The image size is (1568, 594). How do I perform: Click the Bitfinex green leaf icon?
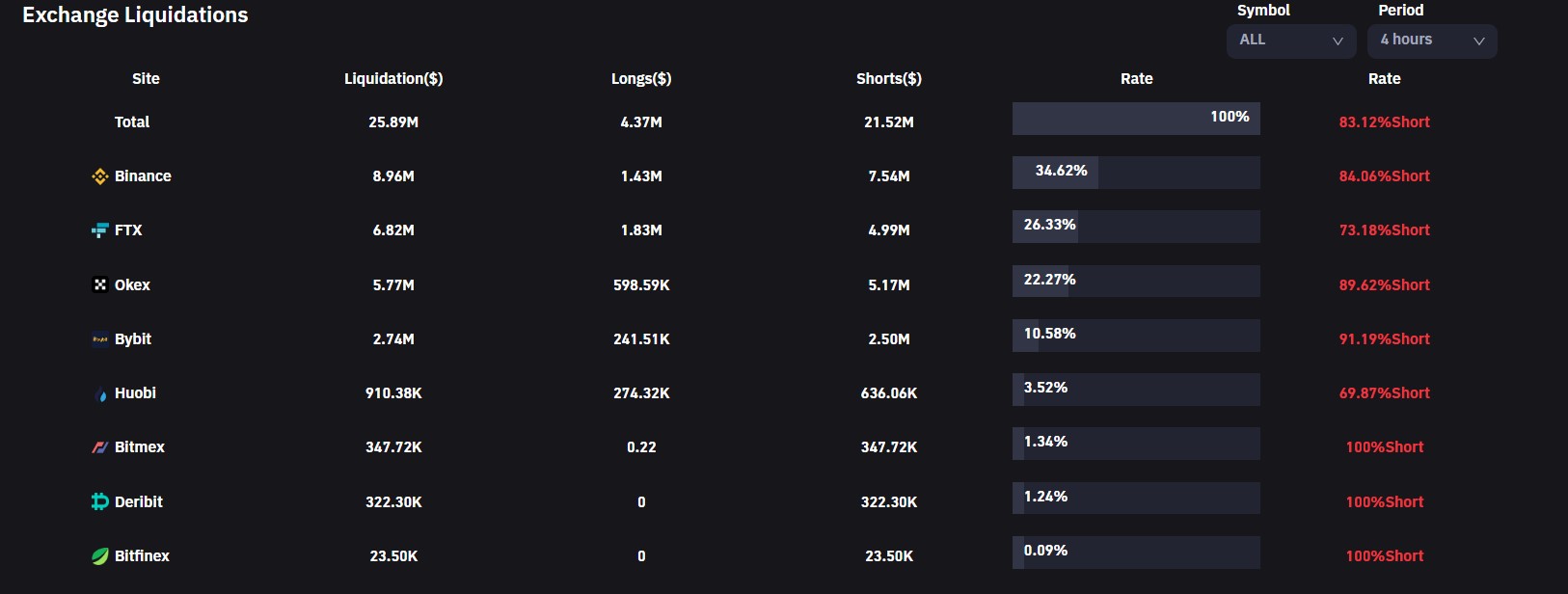(x=99, y=556)
